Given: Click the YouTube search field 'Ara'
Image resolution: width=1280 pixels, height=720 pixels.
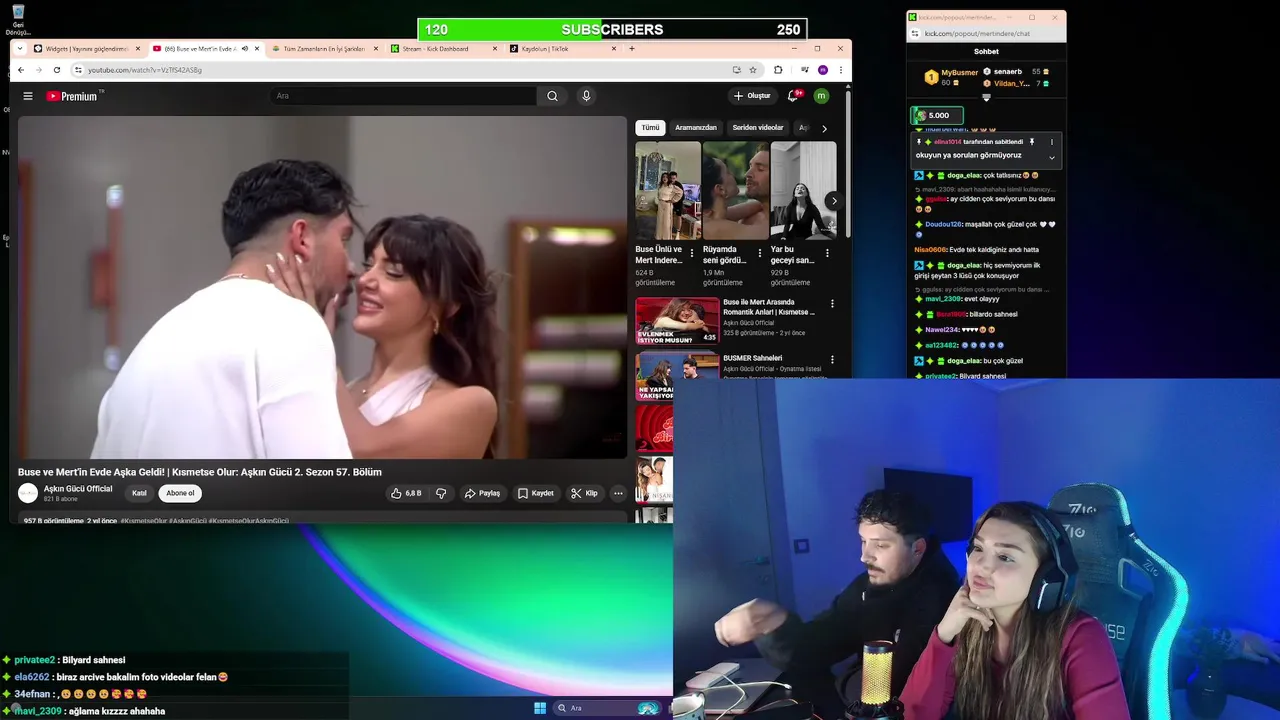Looking at the screenshot, I should [x=403, y=96].
